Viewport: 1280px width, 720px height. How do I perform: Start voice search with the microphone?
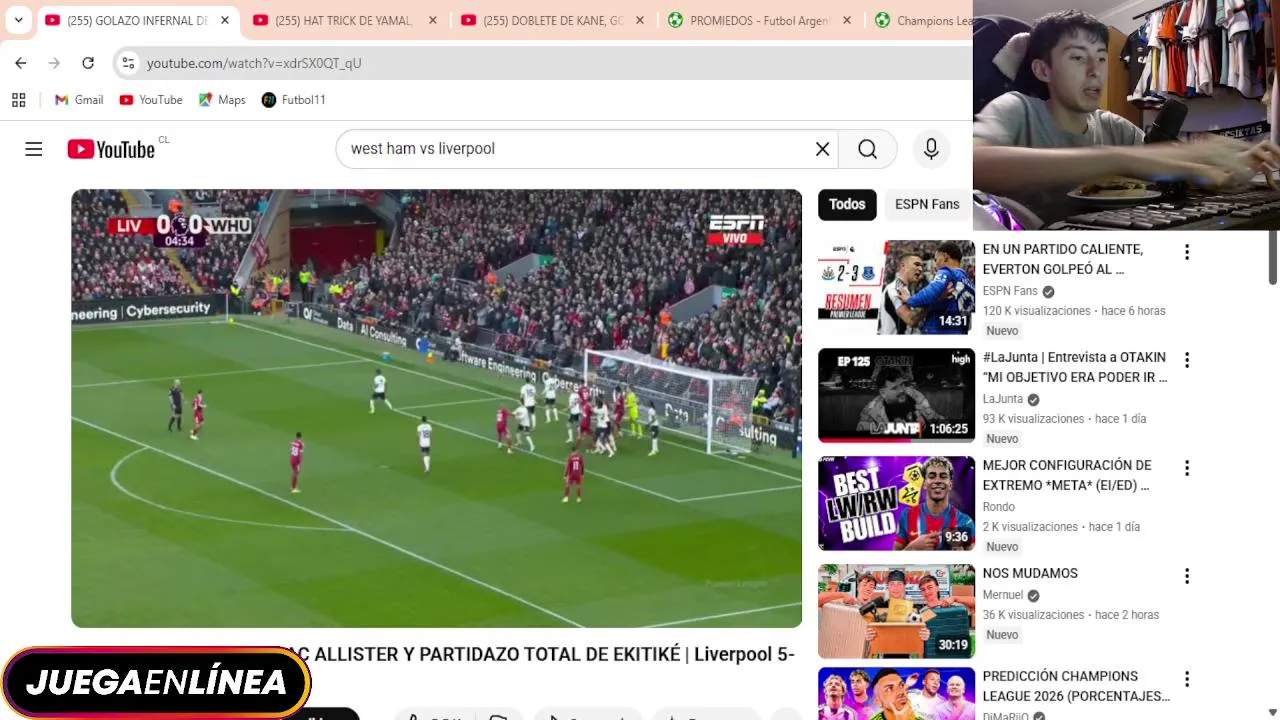(931, 149)
